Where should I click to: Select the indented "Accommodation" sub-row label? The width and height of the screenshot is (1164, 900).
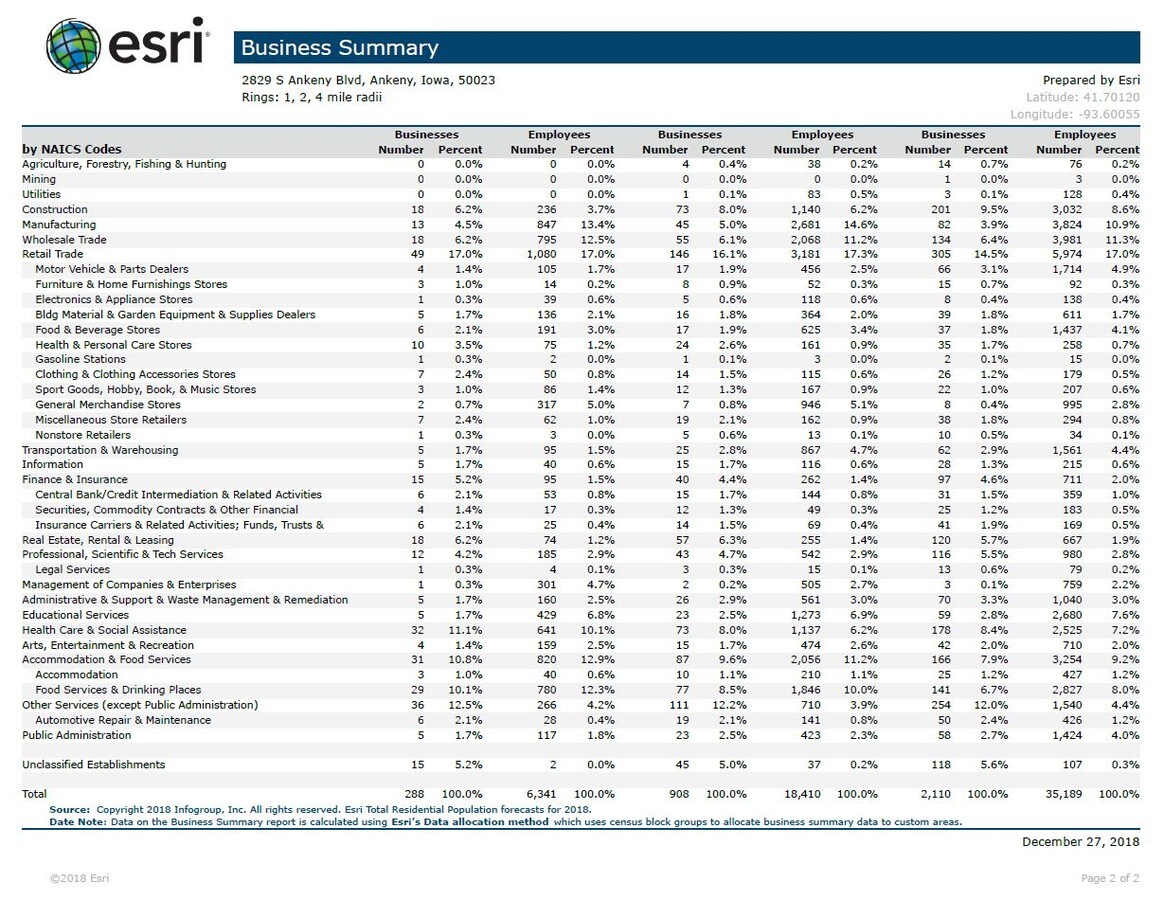tap(76, 674)
